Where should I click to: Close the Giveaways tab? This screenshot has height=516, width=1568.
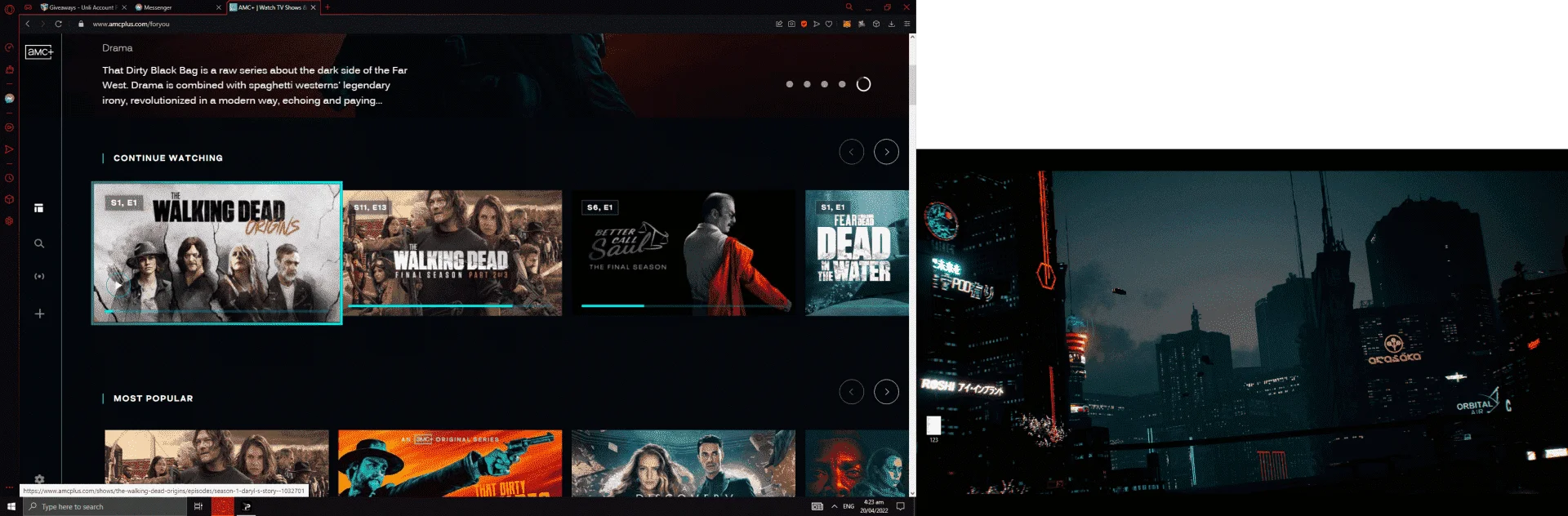[124, 7]
